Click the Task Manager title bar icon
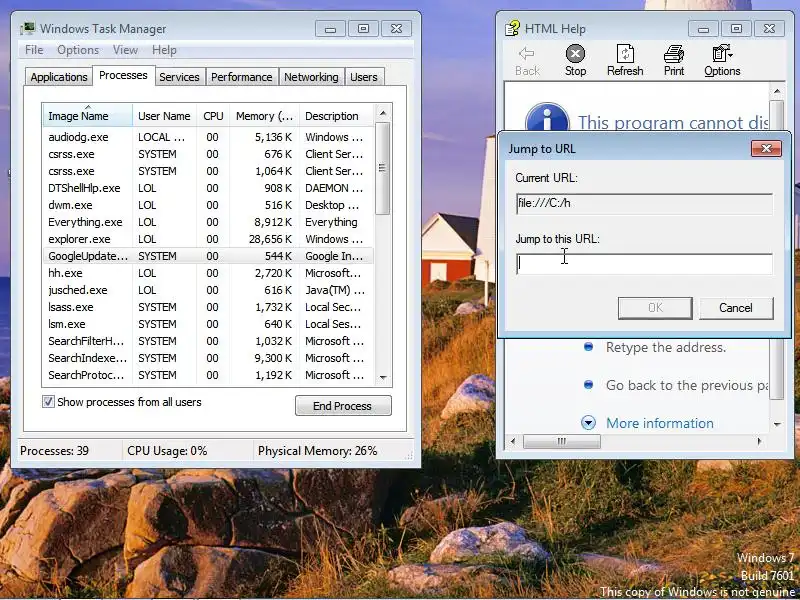This screenshot has height=600, width=800. click(x=28, y=29)
